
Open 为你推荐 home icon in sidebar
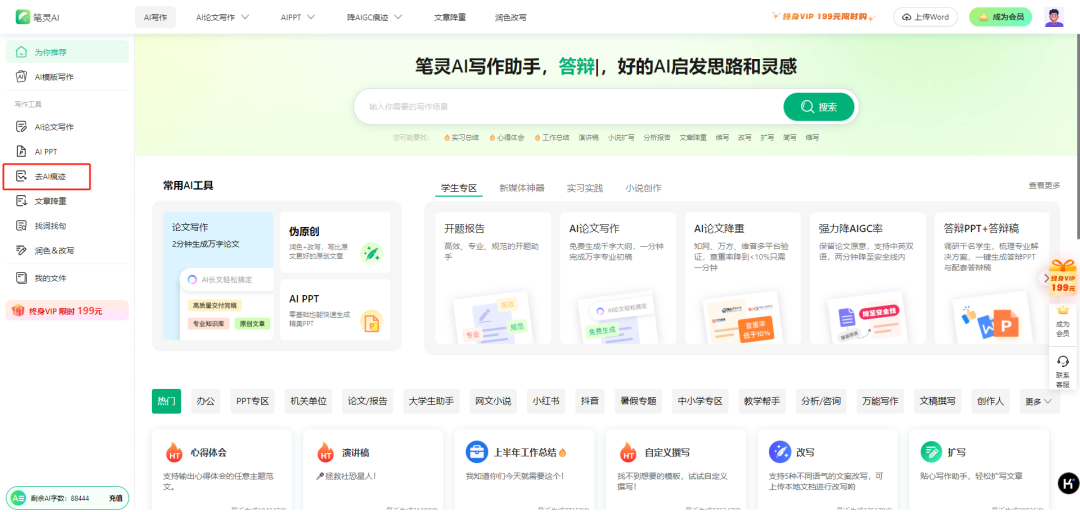click(x=21, y=52)
